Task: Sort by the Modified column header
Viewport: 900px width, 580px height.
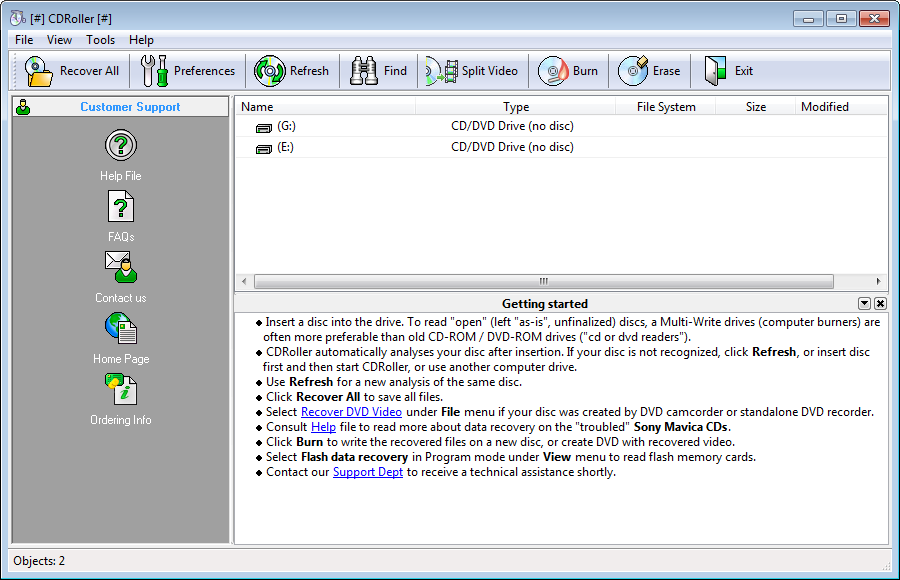Action: tap(841, 107)
